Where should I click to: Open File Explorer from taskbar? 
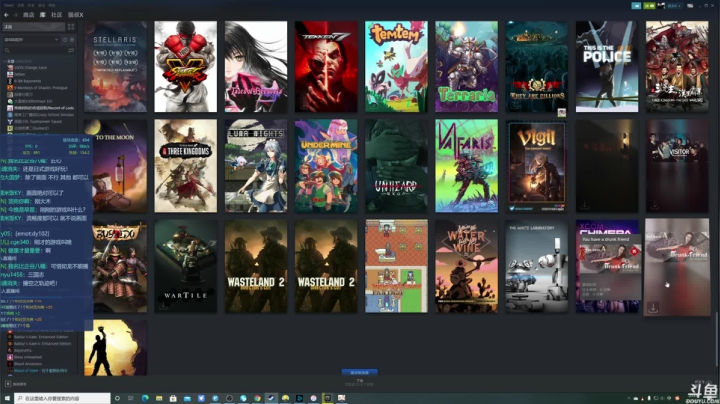[159, 398]
